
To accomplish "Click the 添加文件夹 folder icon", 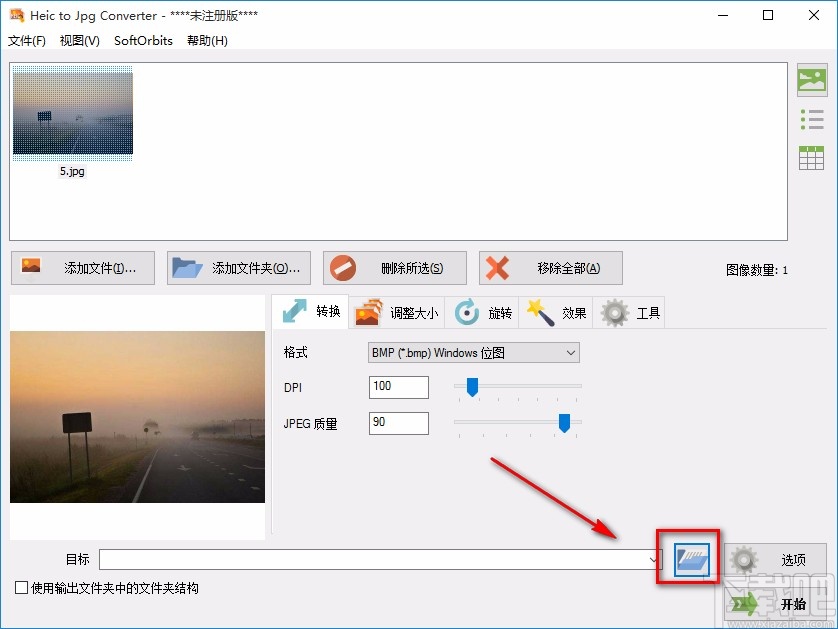I will point(185,267).
